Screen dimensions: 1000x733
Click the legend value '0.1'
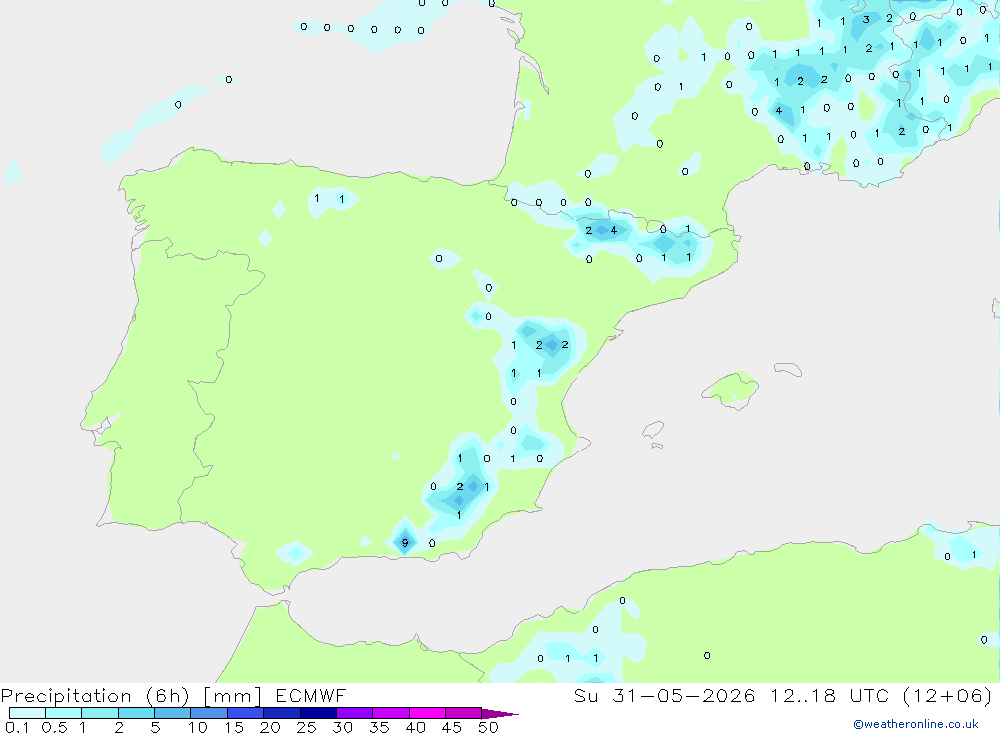pos(17,727)
